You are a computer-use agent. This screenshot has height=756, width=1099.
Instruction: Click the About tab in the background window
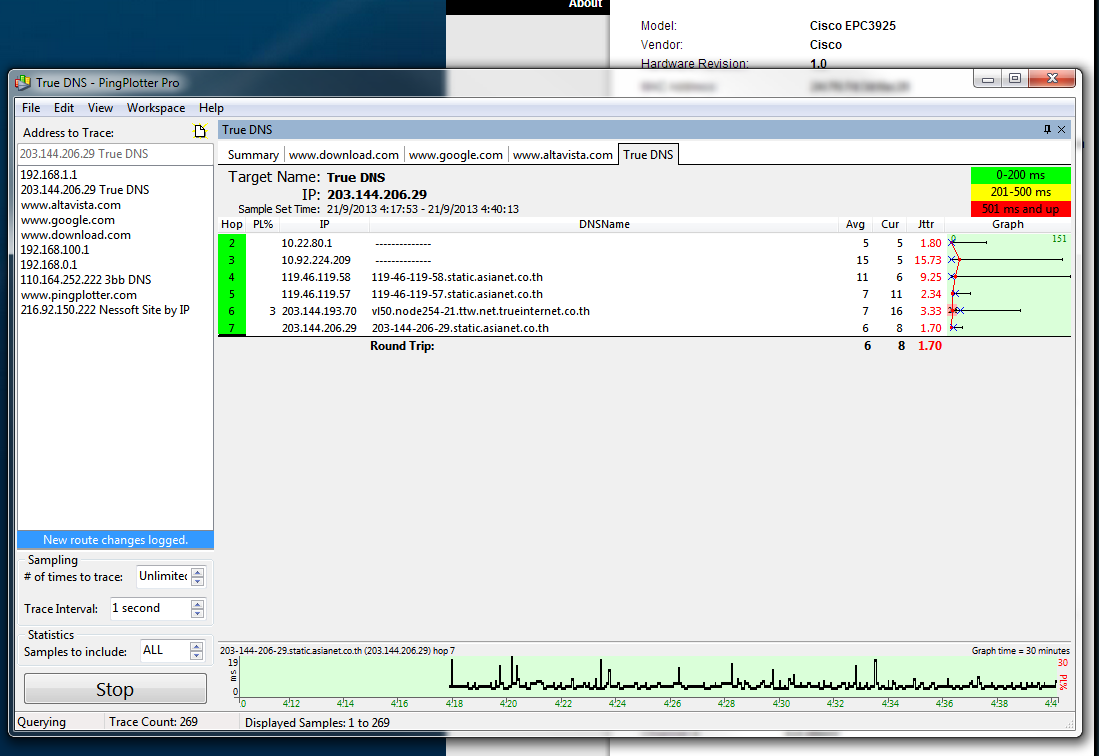click(585, 4)
